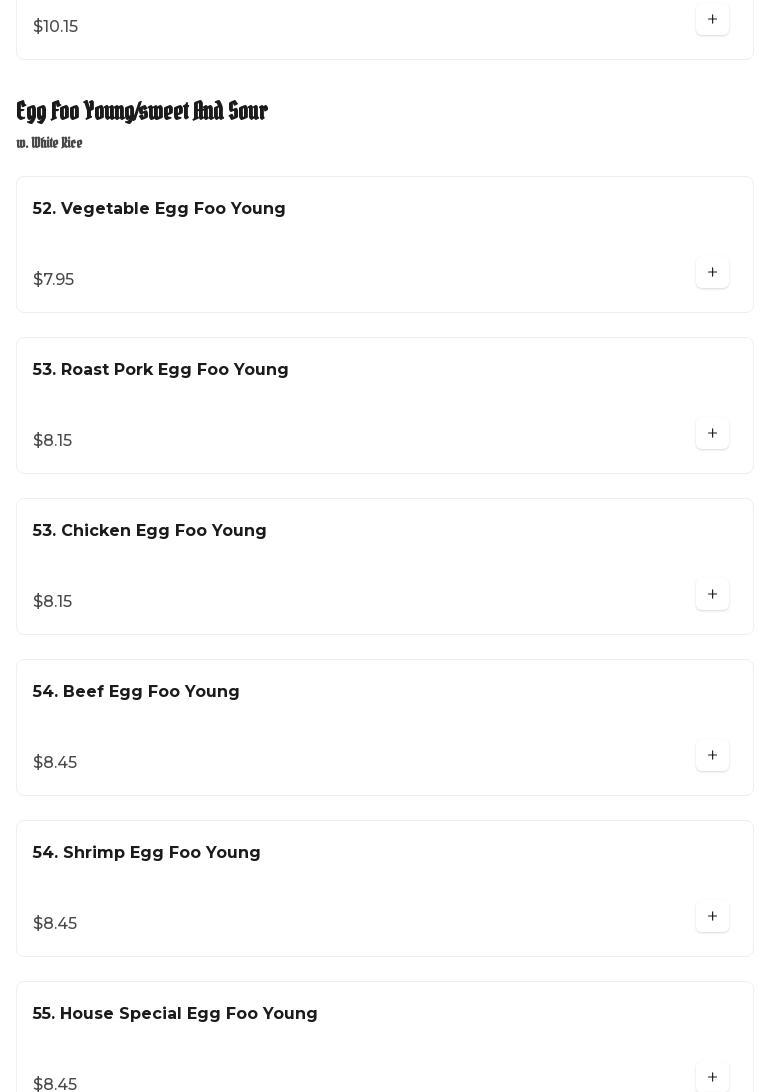Open 53. Roast Pork Egg Foo Young
The image size is (770, 1092).
coord(160,370)
